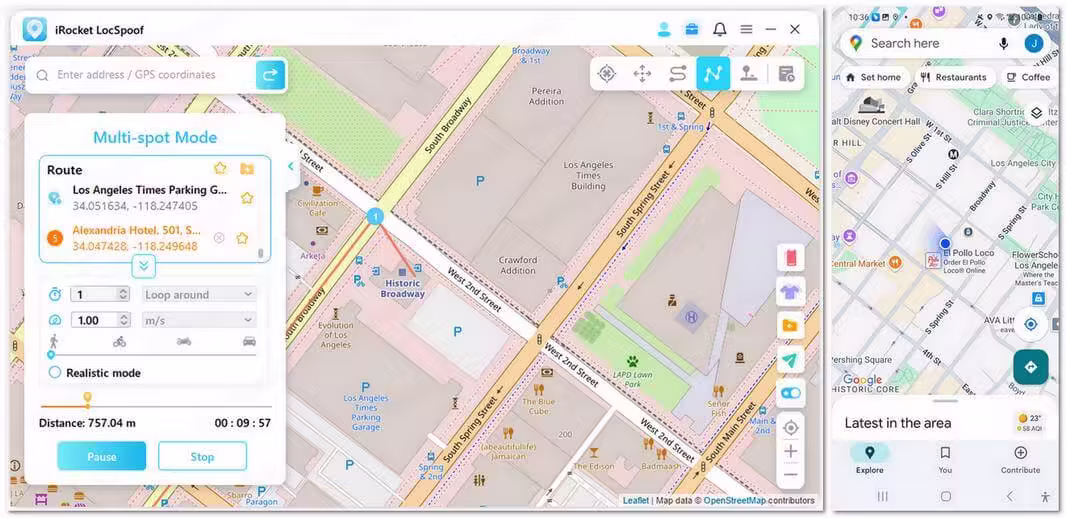
Task: Select the motorcycle speed preset icon
Action: click(x=184, y=341)
